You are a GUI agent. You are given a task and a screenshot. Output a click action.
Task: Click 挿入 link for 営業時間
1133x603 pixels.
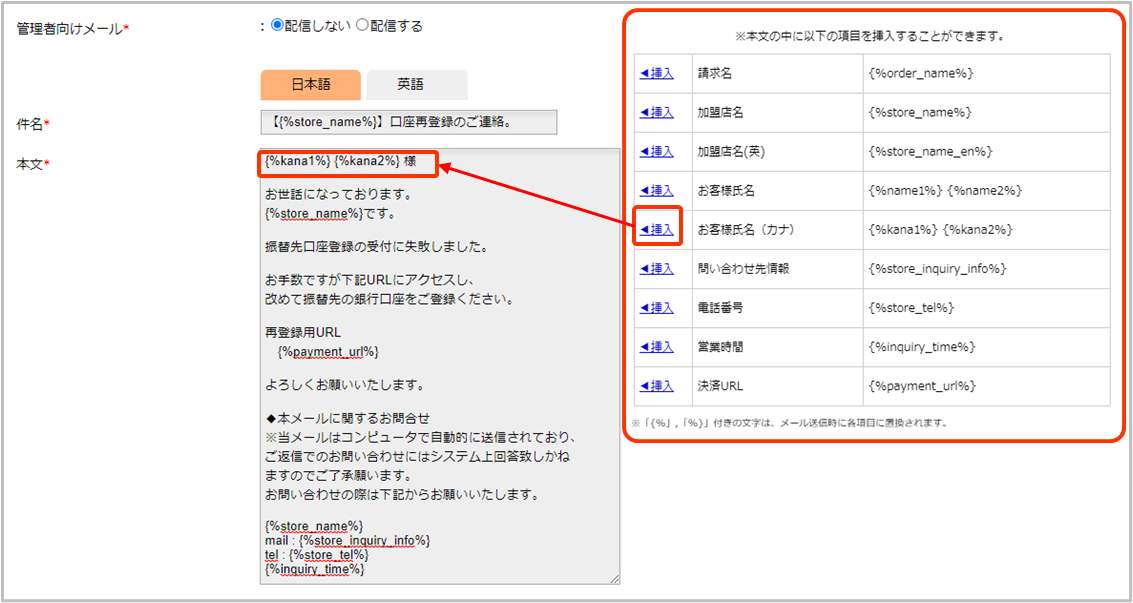click(656, 347)
